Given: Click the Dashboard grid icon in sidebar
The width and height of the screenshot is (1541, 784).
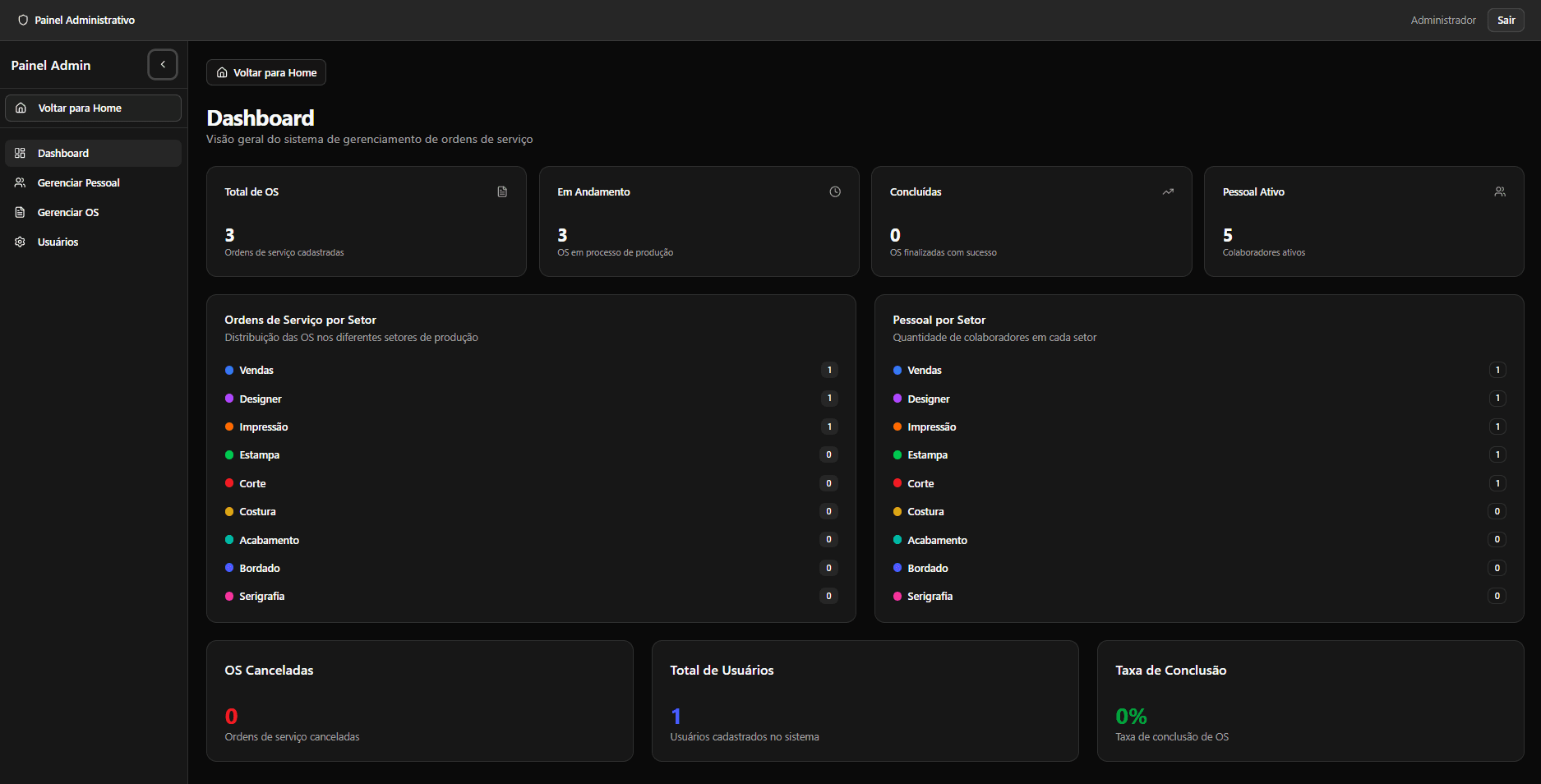Looking at the screenshot, I should coord(21,154).
